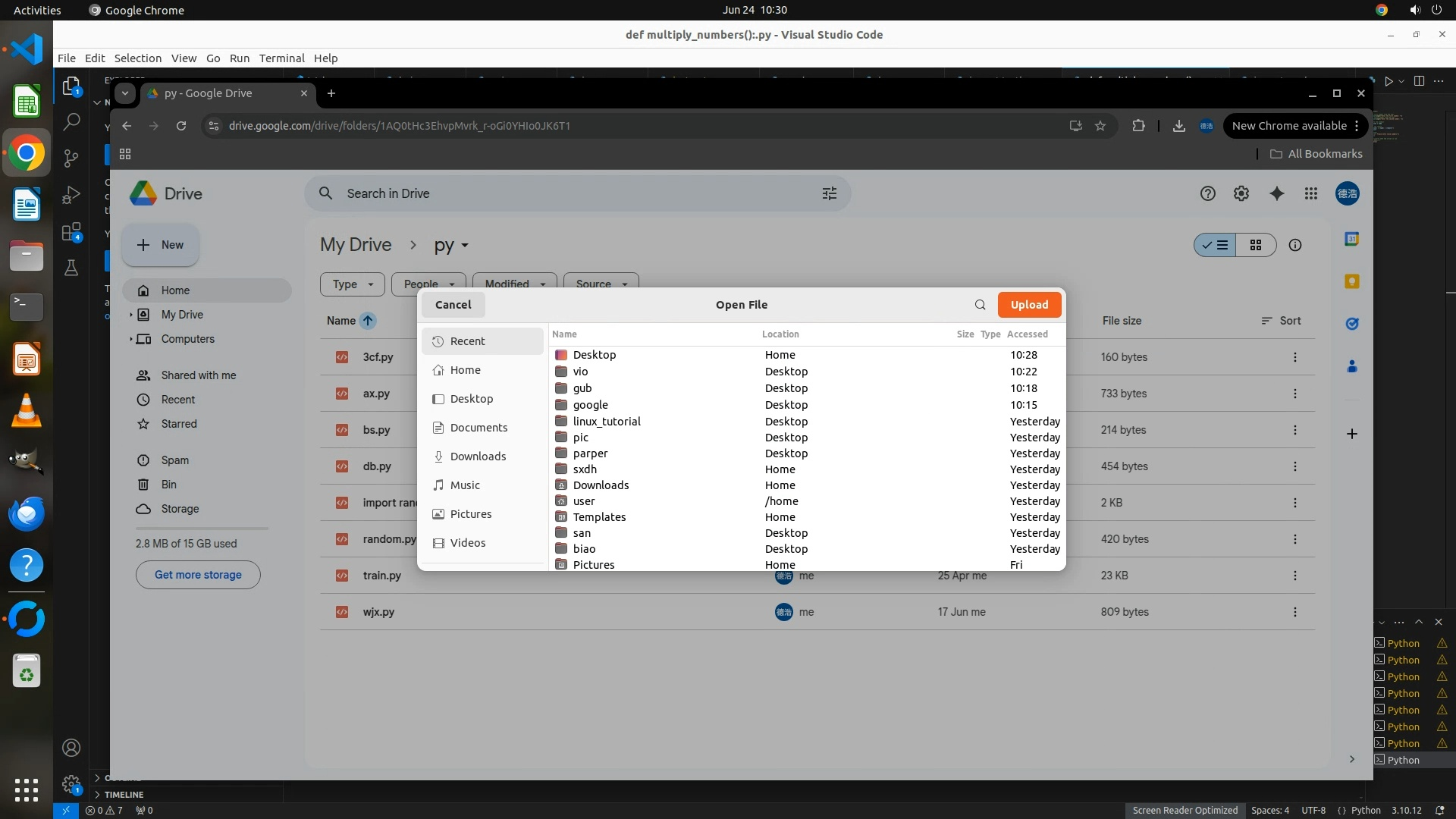Expand the py folder dropdown arrow
1456x819 pixels.
(465, 246)
